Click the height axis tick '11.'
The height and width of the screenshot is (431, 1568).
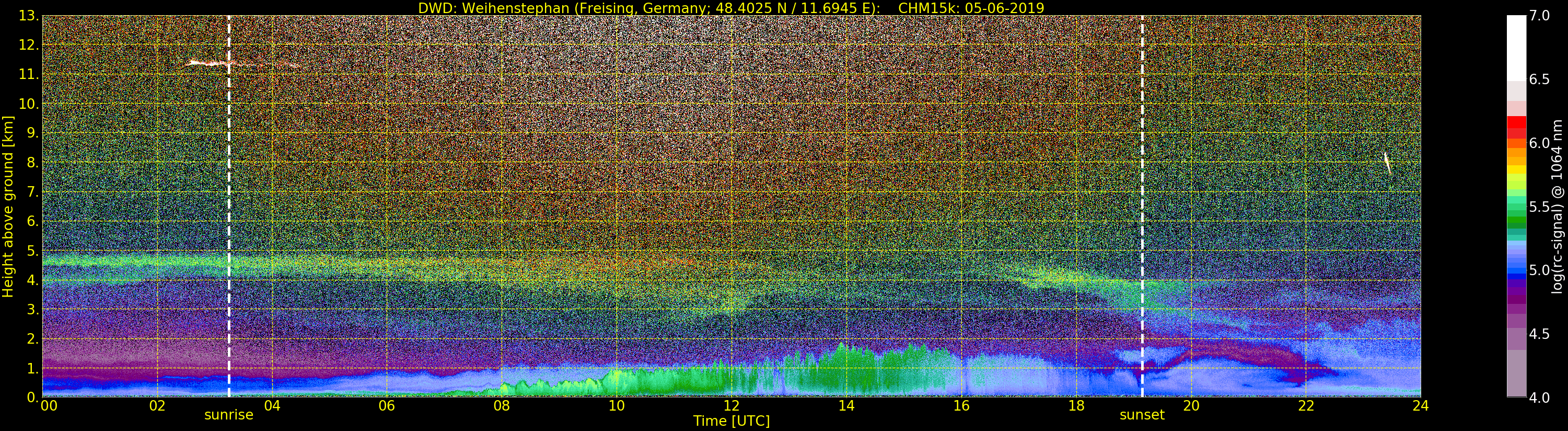click(x=29, y=74)
